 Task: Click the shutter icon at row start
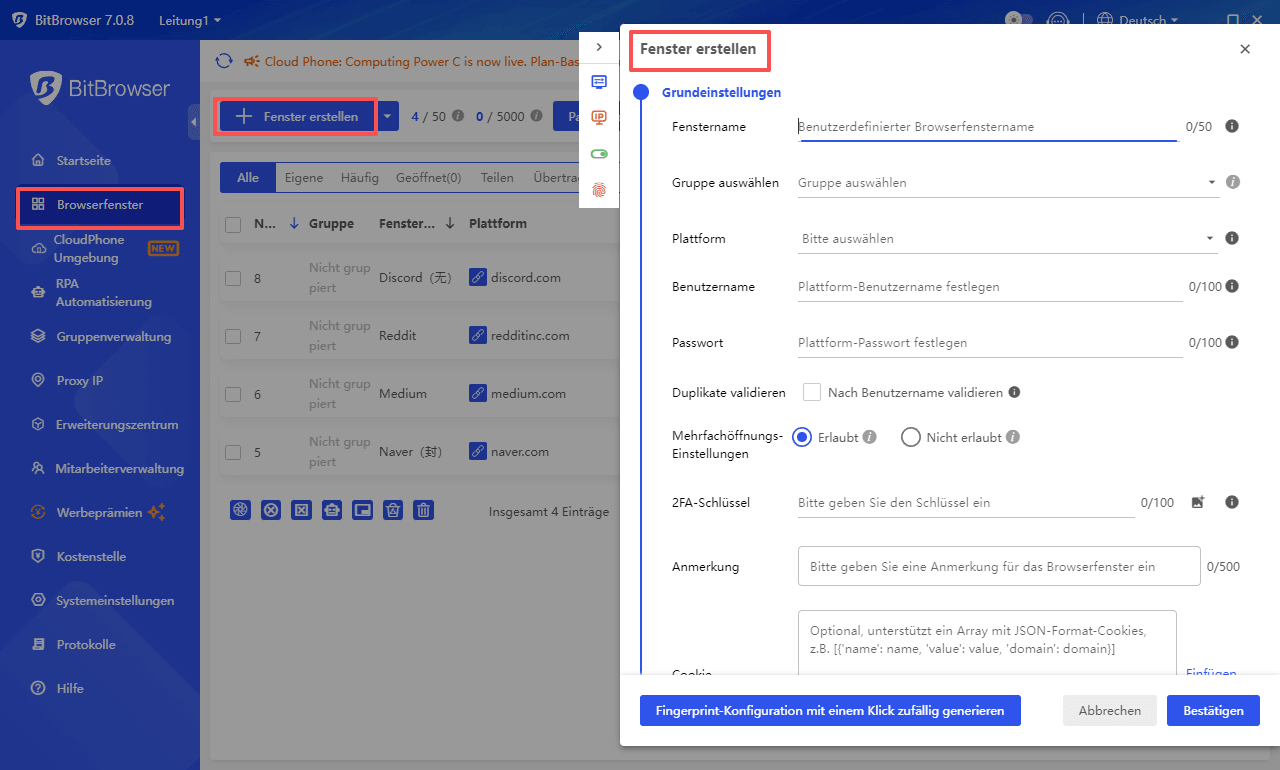pyautogui.click(x=240, y=510)
